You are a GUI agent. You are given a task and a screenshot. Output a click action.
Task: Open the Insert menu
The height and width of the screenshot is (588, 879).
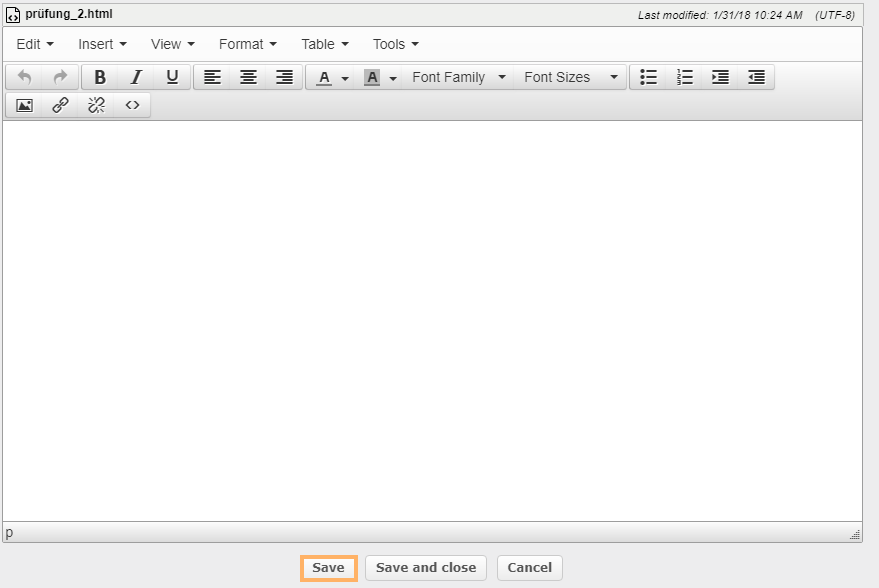coord(102,44)
